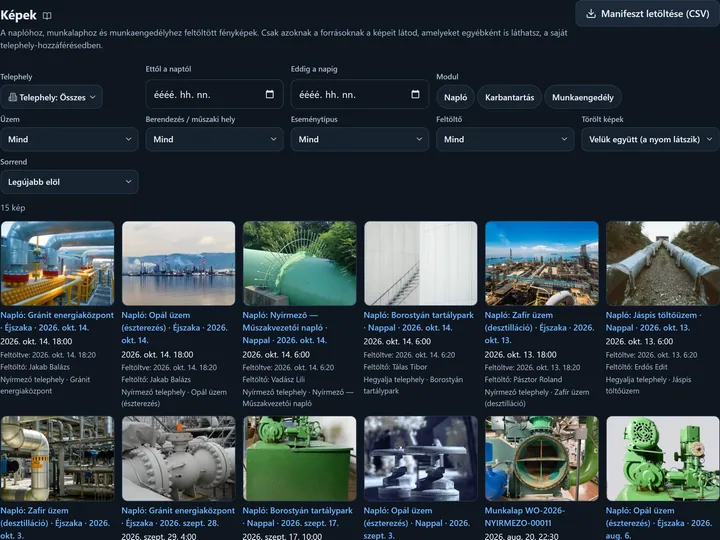Open the Opál üzem szept. 3. handwheel valves photo

click(421, 458)
